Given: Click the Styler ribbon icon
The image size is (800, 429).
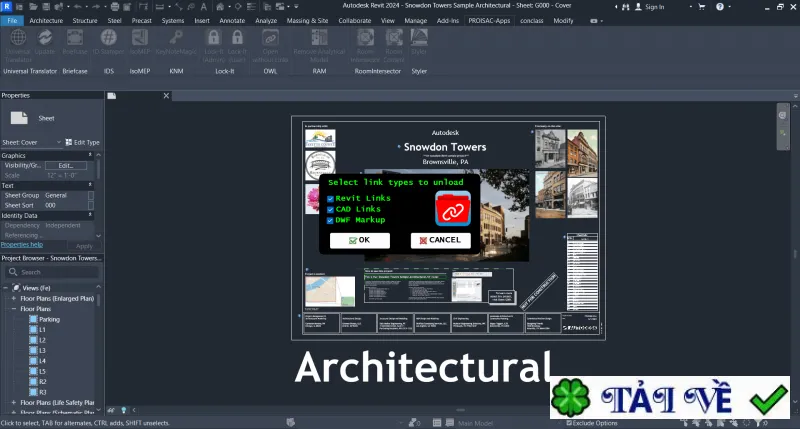Looking at the screenshot, I should 419,42.
